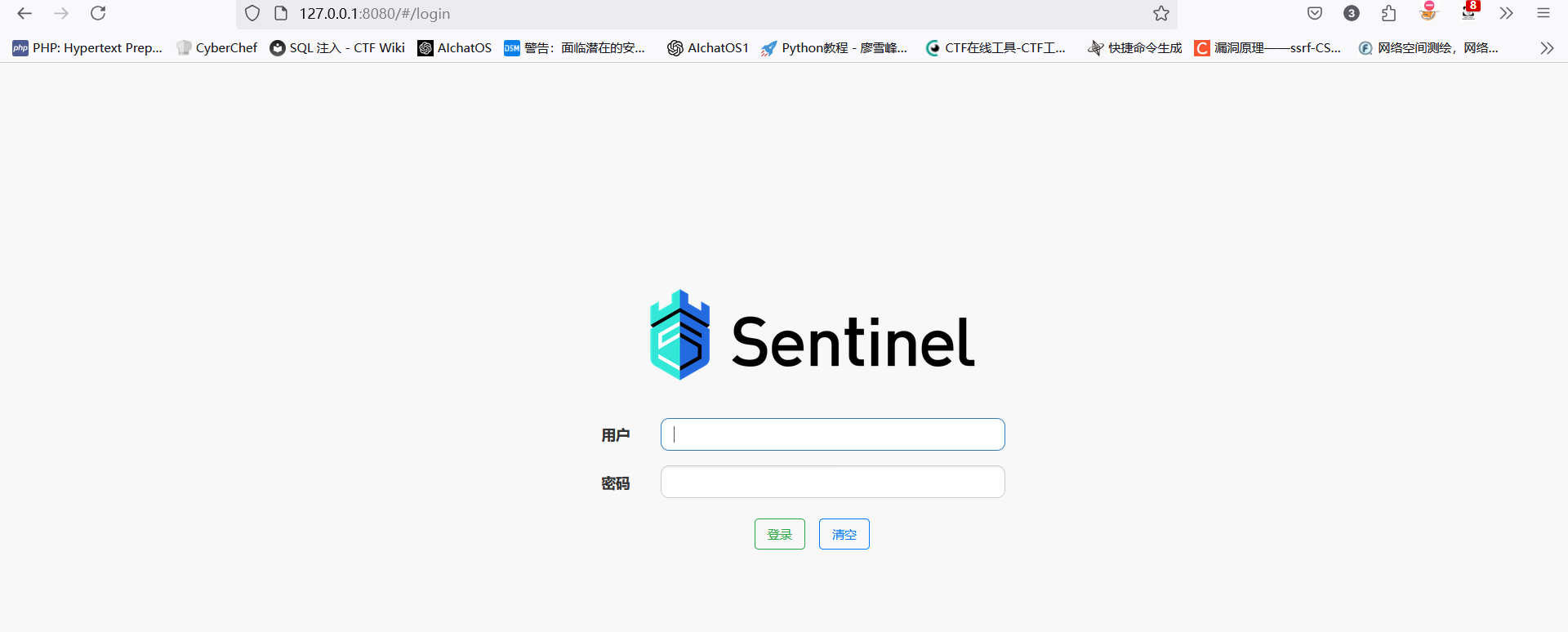Open the hamburger application menu
1568x632 pixels.
(x=1543, y=13)
